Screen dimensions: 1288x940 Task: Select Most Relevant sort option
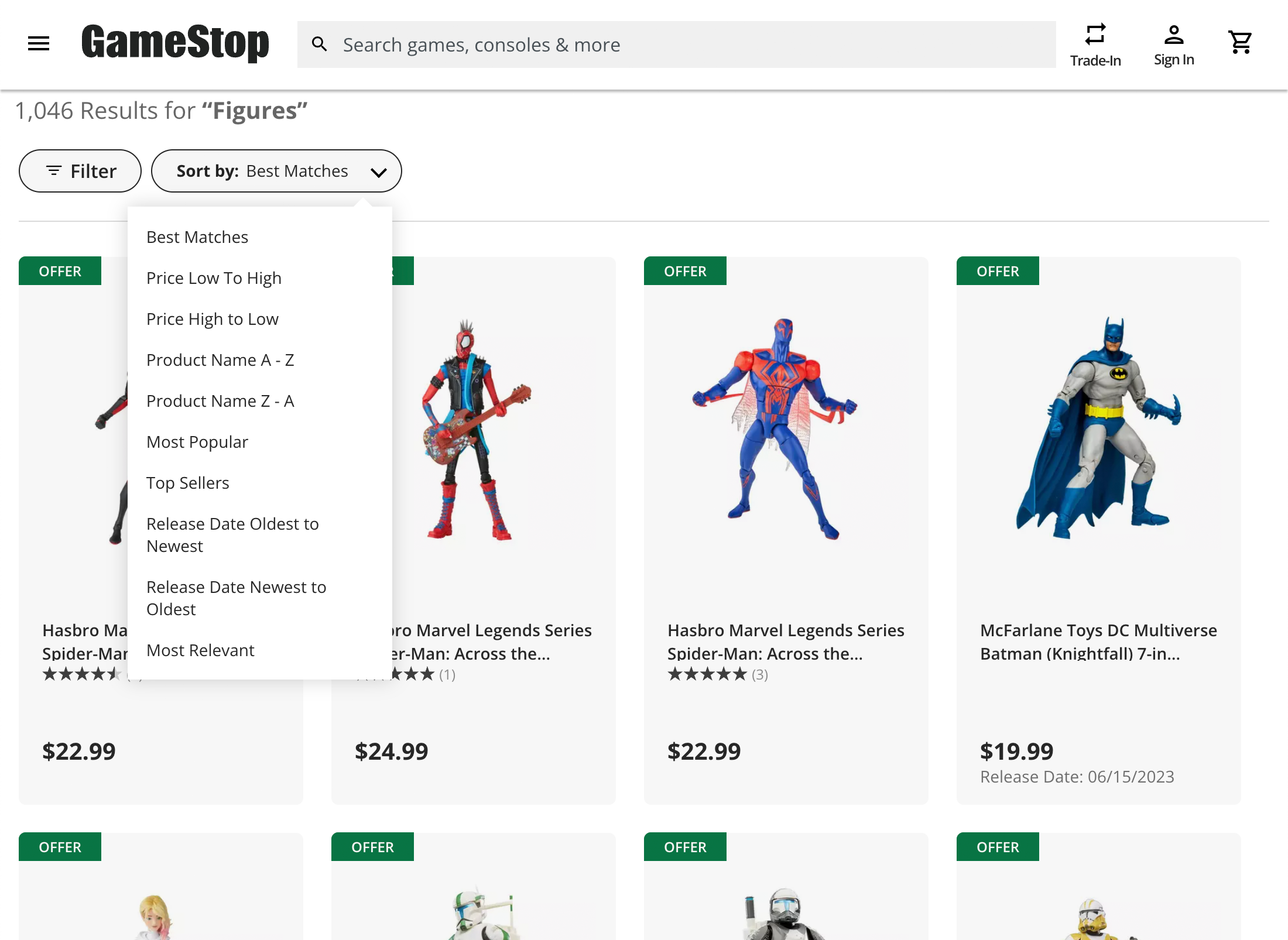click(x=200, y=650)
